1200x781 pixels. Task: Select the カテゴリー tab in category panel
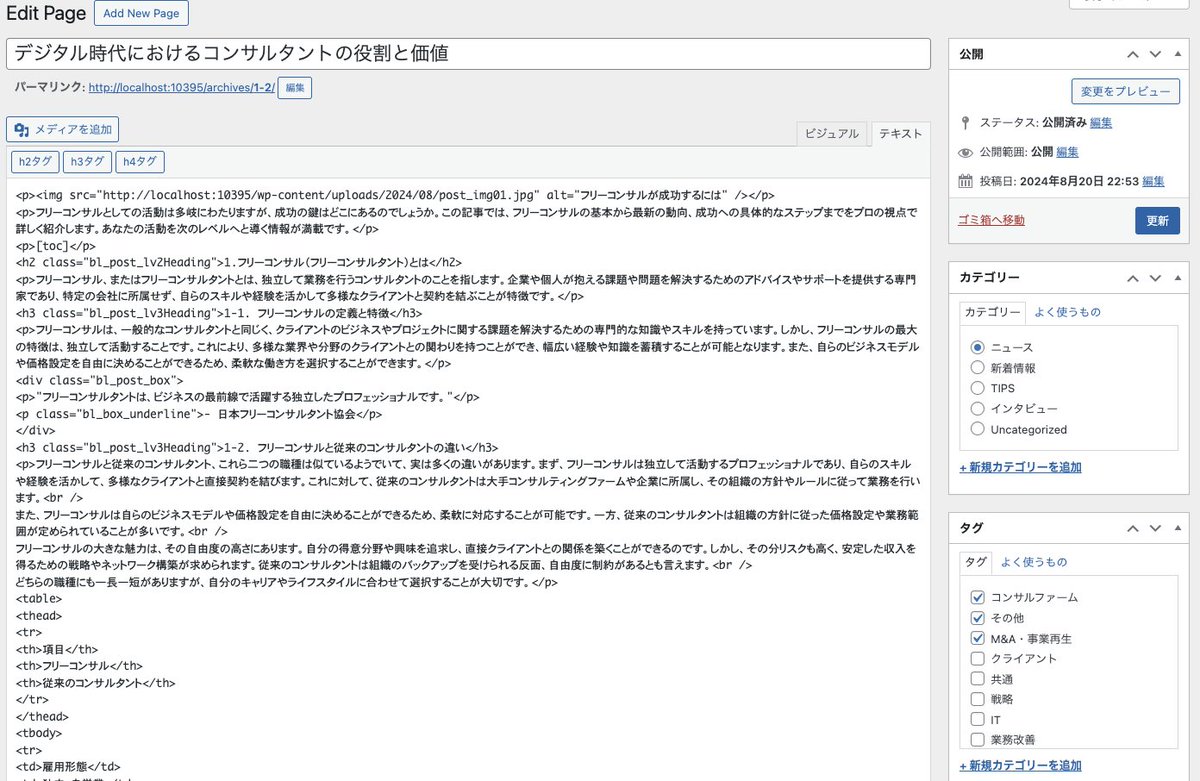[x=992, y=312]
